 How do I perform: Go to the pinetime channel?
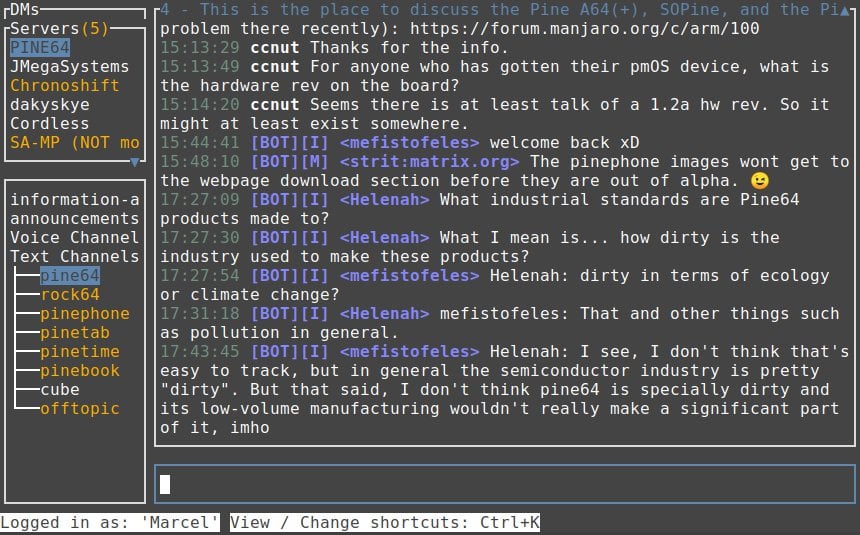pos(80,351)
